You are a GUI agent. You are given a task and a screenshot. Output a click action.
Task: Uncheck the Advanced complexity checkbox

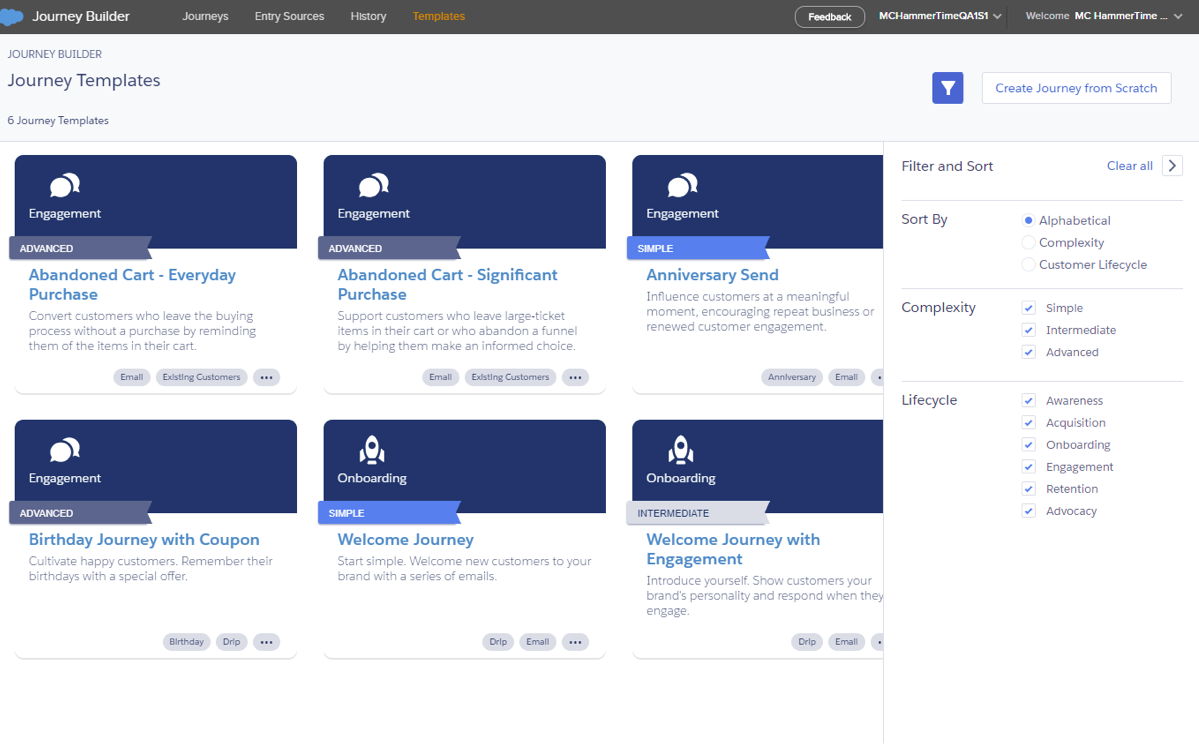(x=1028, y=353)
